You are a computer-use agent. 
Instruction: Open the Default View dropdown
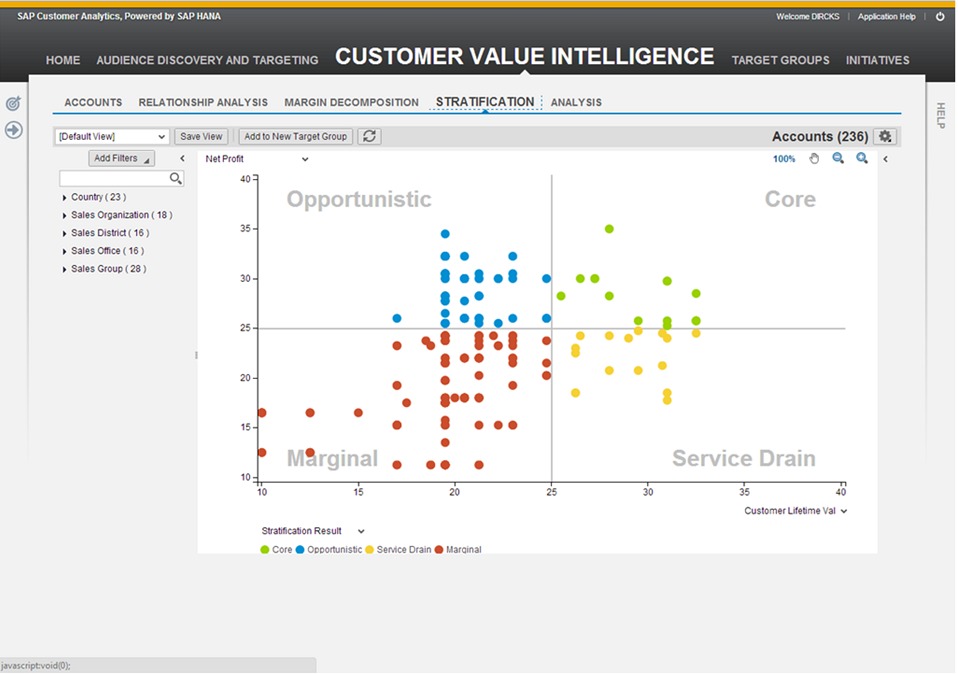coord(111,136)
